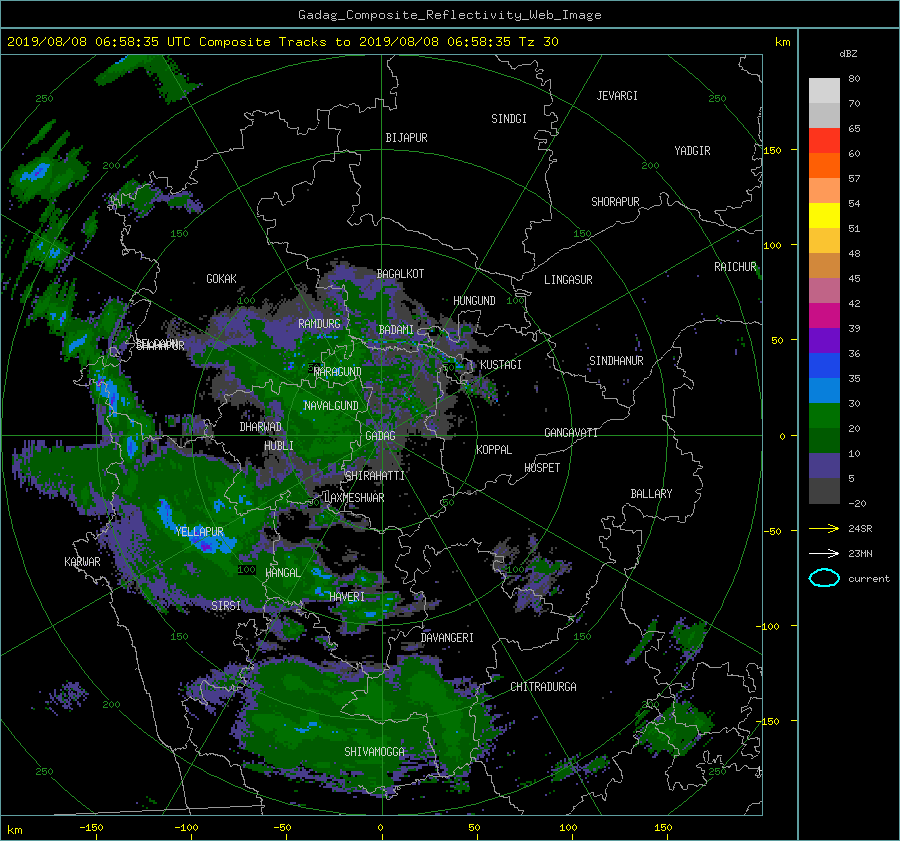This screenshot has height=841, width=900.
Task: Click the yellow 24SR track arrow icon
Action: [824, 528]
